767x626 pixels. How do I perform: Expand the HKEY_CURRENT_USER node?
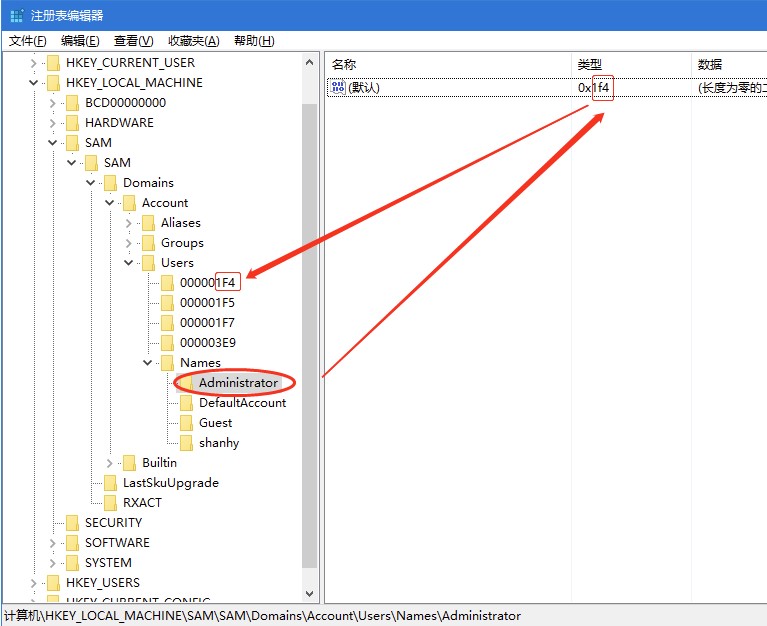click(33, 63)
